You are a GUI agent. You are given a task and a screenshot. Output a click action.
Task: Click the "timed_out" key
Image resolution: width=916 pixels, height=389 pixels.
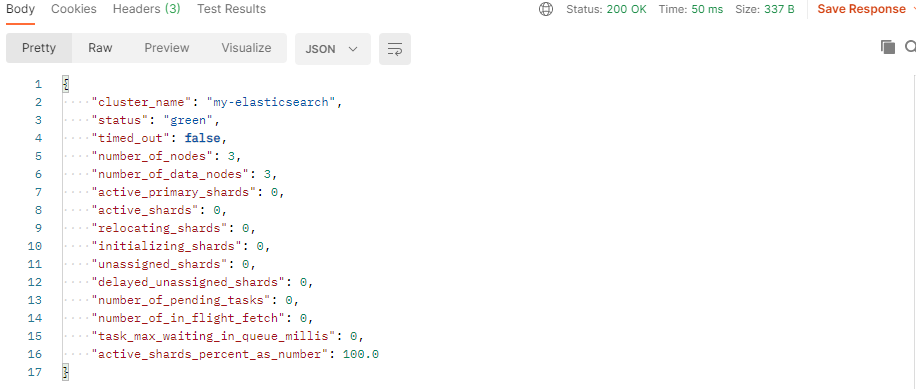131,138
